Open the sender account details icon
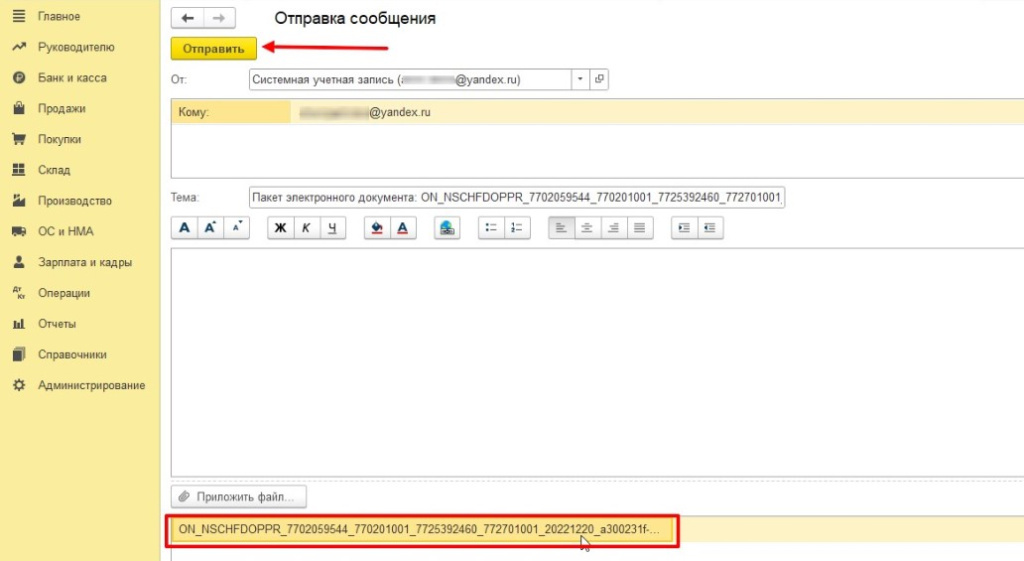 (599, 79)
